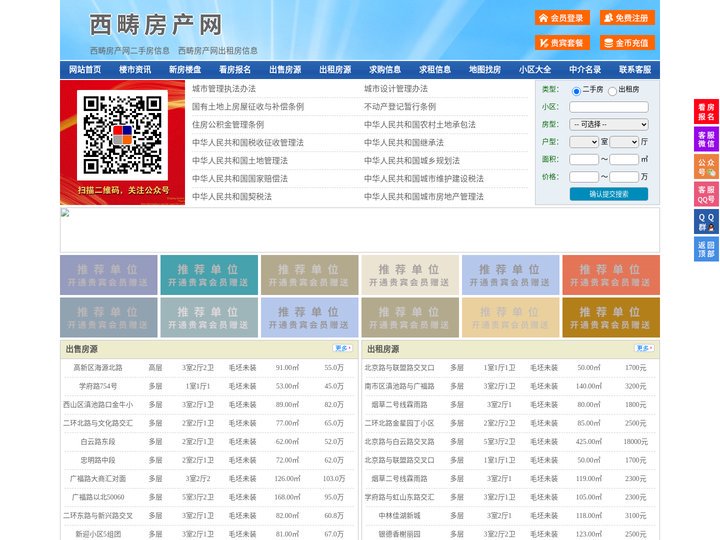Open the 求购信息 navigation item
The image size is (720, 540).
(x=385, y=69)
